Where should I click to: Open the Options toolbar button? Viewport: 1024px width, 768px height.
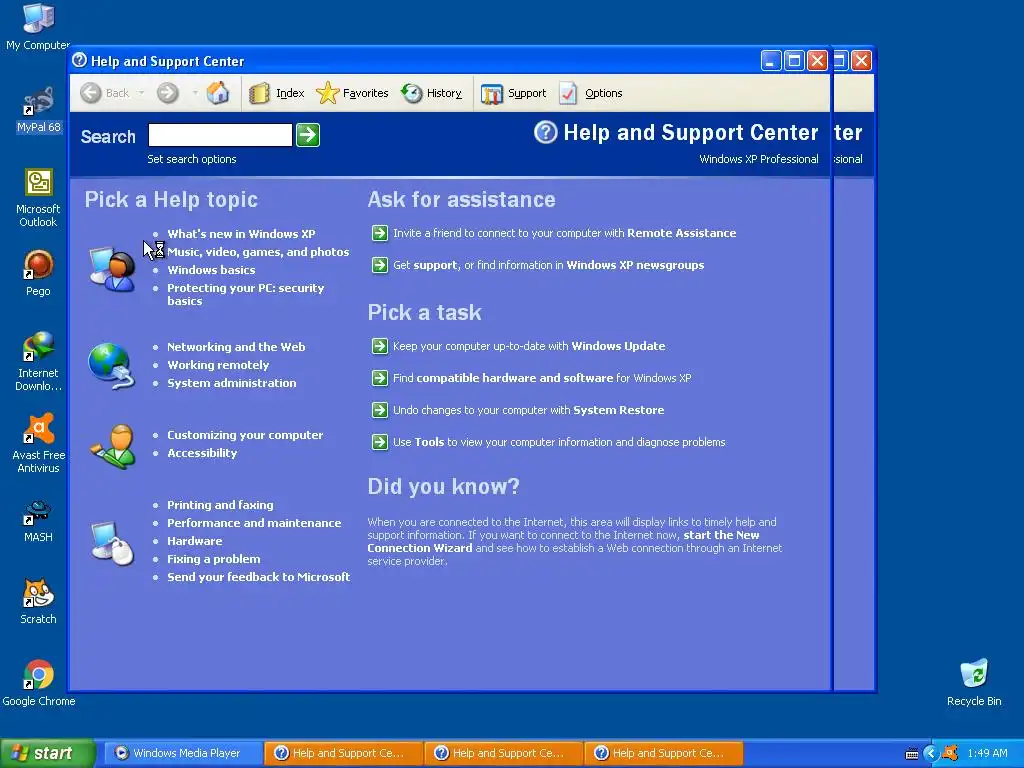coord(591,93)
